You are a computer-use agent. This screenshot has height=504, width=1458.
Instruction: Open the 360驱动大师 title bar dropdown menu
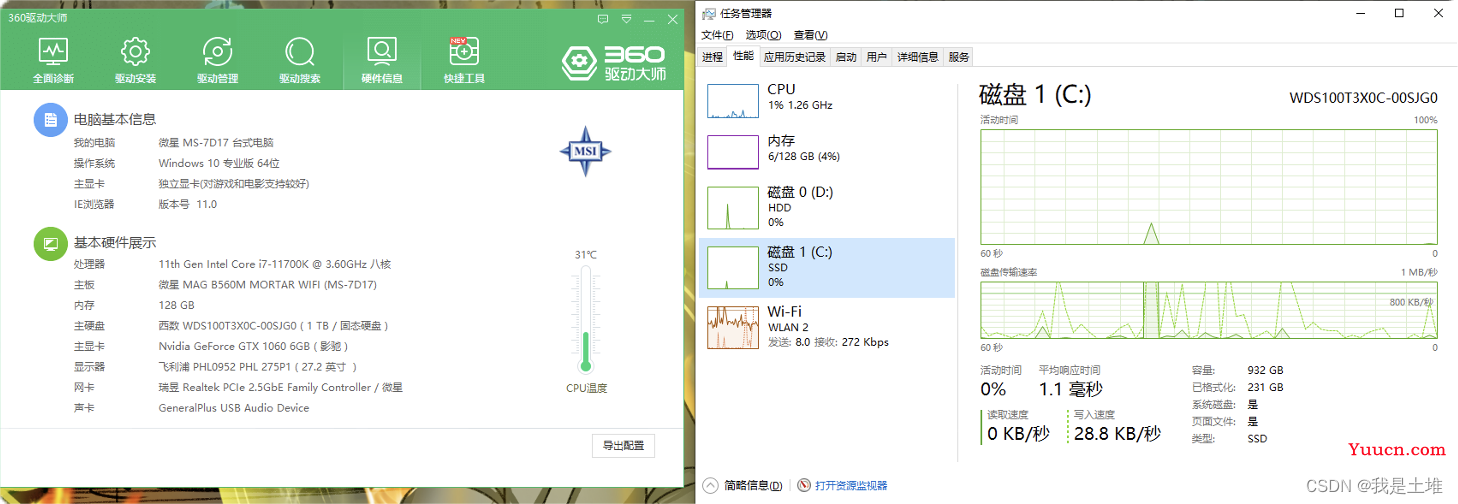627,18
